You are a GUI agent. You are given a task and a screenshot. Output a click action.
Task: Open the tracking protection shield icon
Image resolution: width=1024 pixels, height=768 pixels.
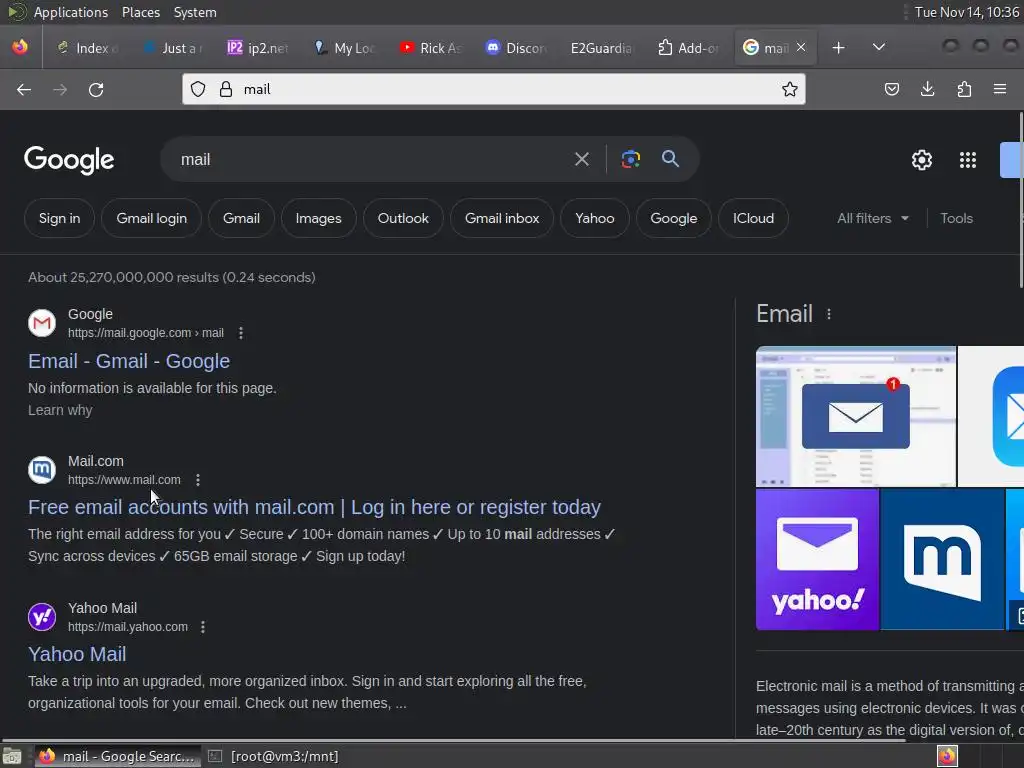point(198,89)
